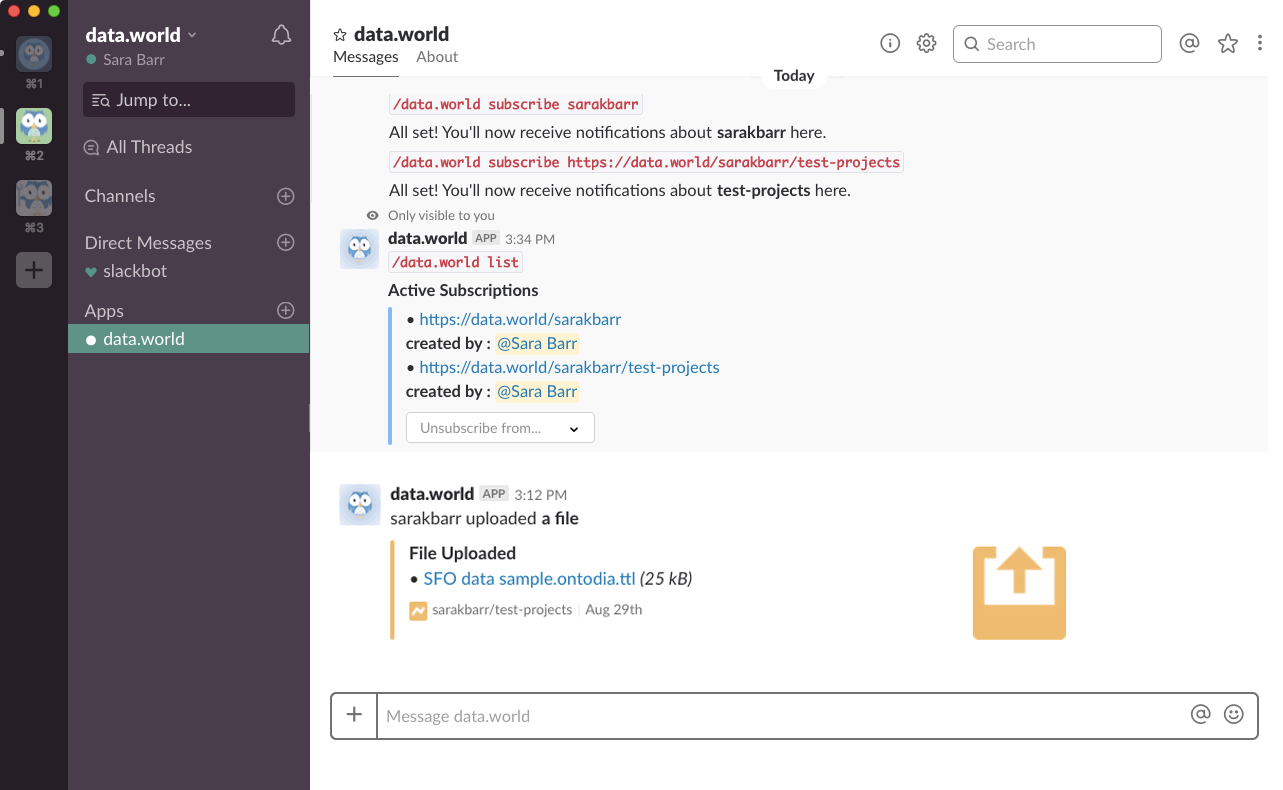Click the project icon beside sarakbarr/test-projects
Image resolution: width=1283 pixels, height=790 pixels.
pyautogui.click(x=418, y=610)
